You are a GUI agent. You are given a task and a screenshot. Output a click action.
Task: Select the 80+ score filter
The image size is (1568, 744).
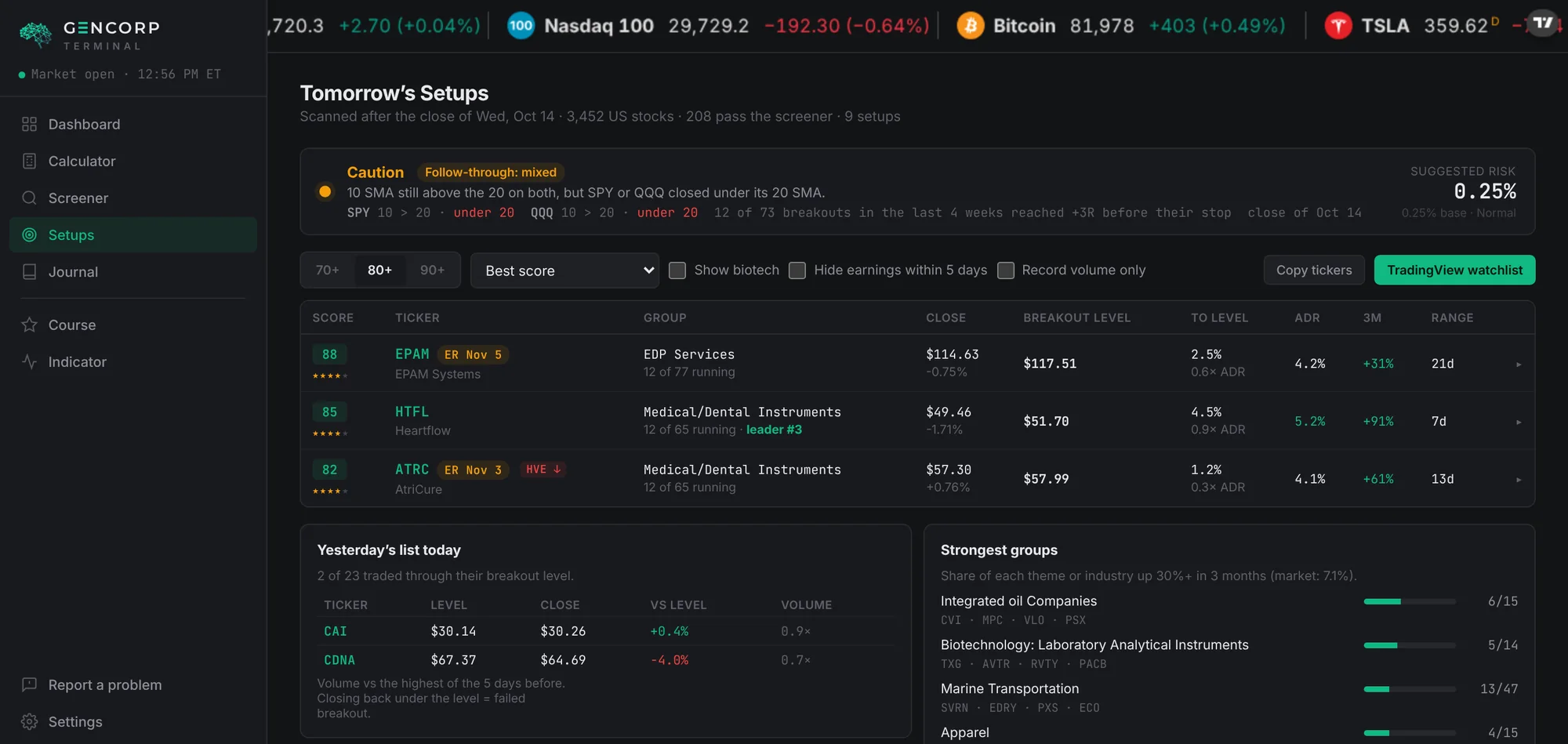click(x=380, y=270)
